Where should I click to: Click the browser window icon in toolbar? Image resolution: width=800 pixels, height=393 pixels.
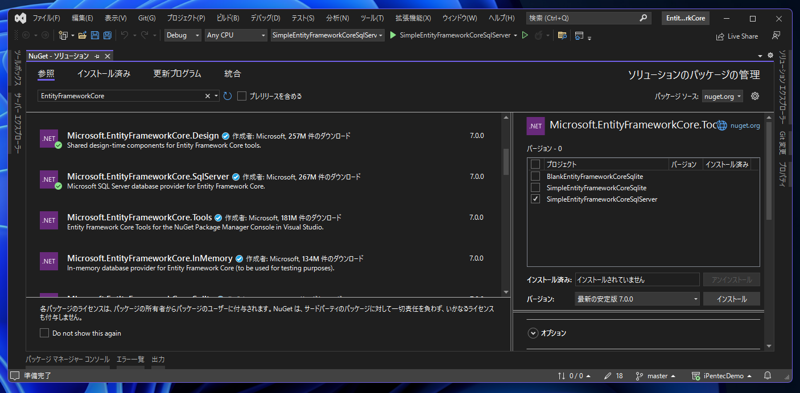[x=579, y=36]
